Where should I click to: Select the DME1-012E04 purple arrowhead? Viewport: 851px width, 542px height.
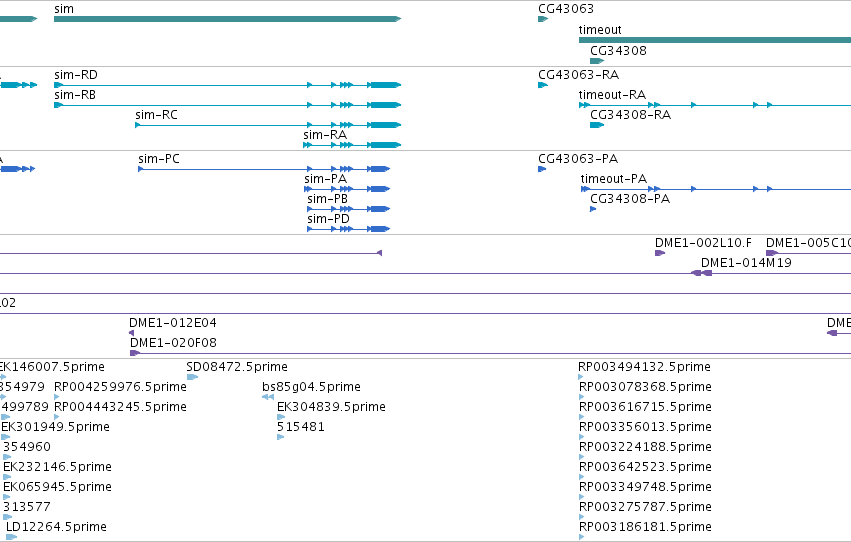click(x=131, y=333)
